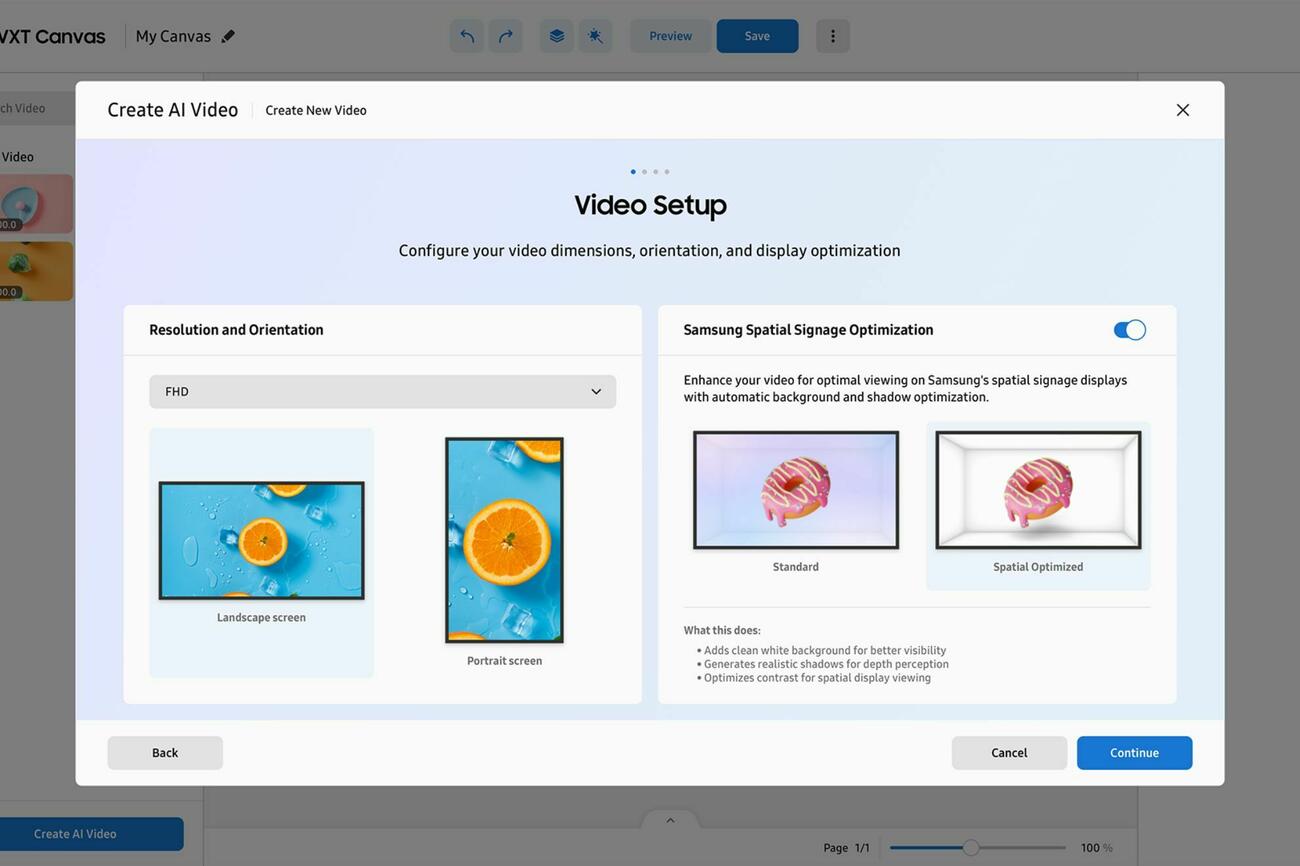Close the Create AI Video dialog
The width and height of the screenshot is (1300, 866).
point(1182,110)
